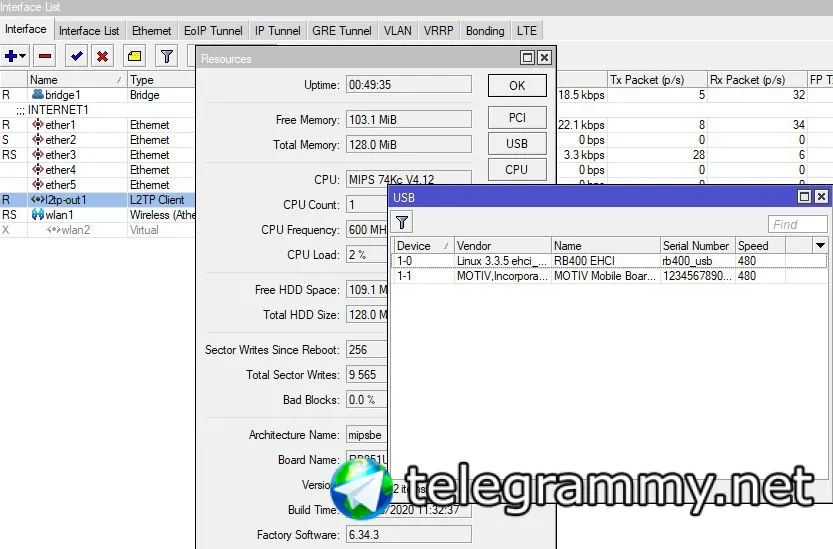Select USB device row 1-0
Image resolution: width=833 pixels, height=549 pixels.
pos(610,260)
